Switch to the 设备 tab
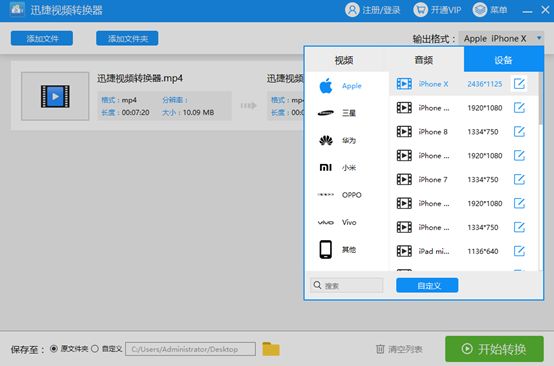Viewport: 554px width, 366px height. coord(503,60)
